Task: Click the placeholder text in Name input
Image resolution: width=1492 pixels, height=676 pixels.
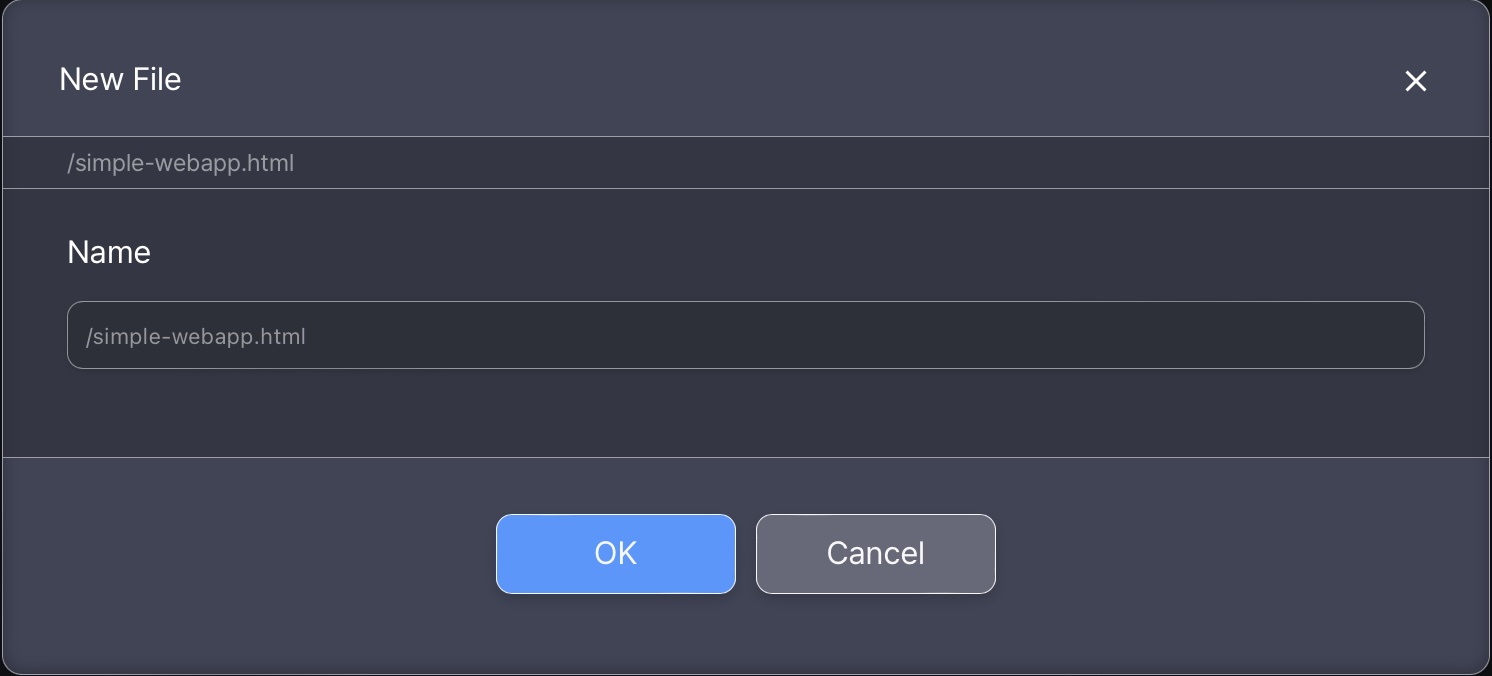Action: 196,337
